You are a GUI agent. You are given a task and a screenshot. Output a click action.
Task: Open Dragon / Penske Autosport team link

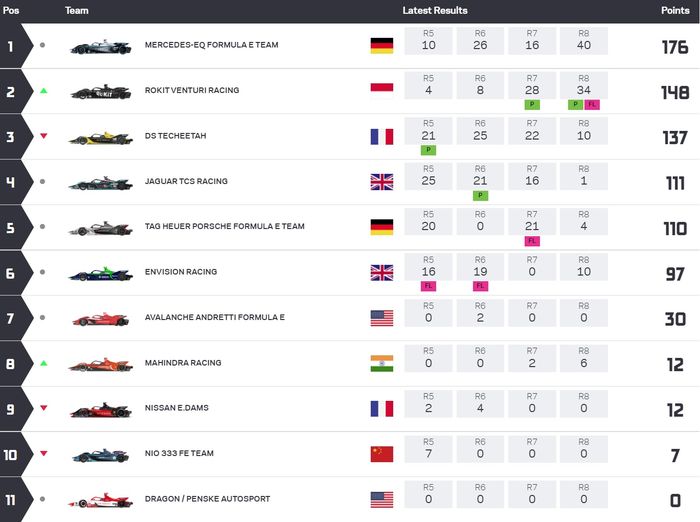[x=207, y=499]
